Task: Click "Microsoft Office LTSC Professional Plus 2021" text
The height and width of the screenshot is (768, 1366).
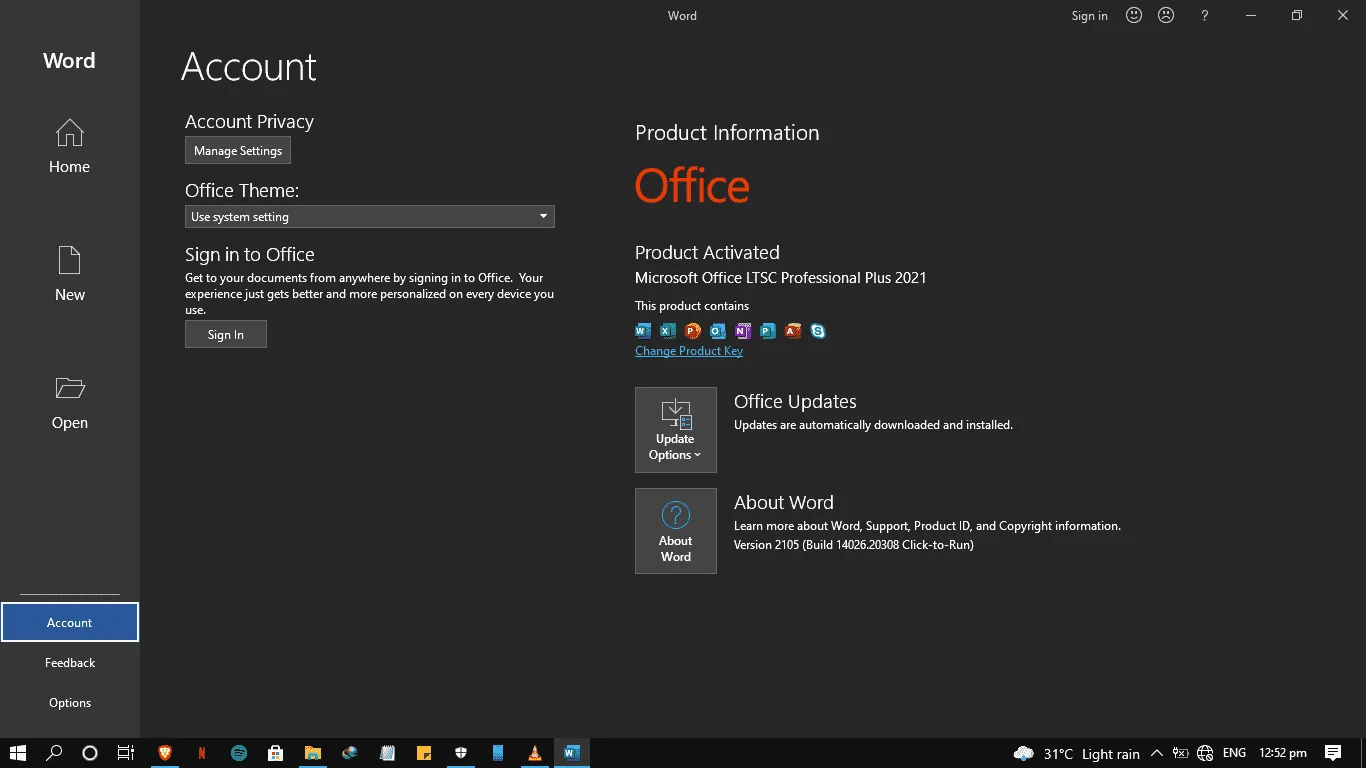Action: pyautogui.click(x=781, y=278)
